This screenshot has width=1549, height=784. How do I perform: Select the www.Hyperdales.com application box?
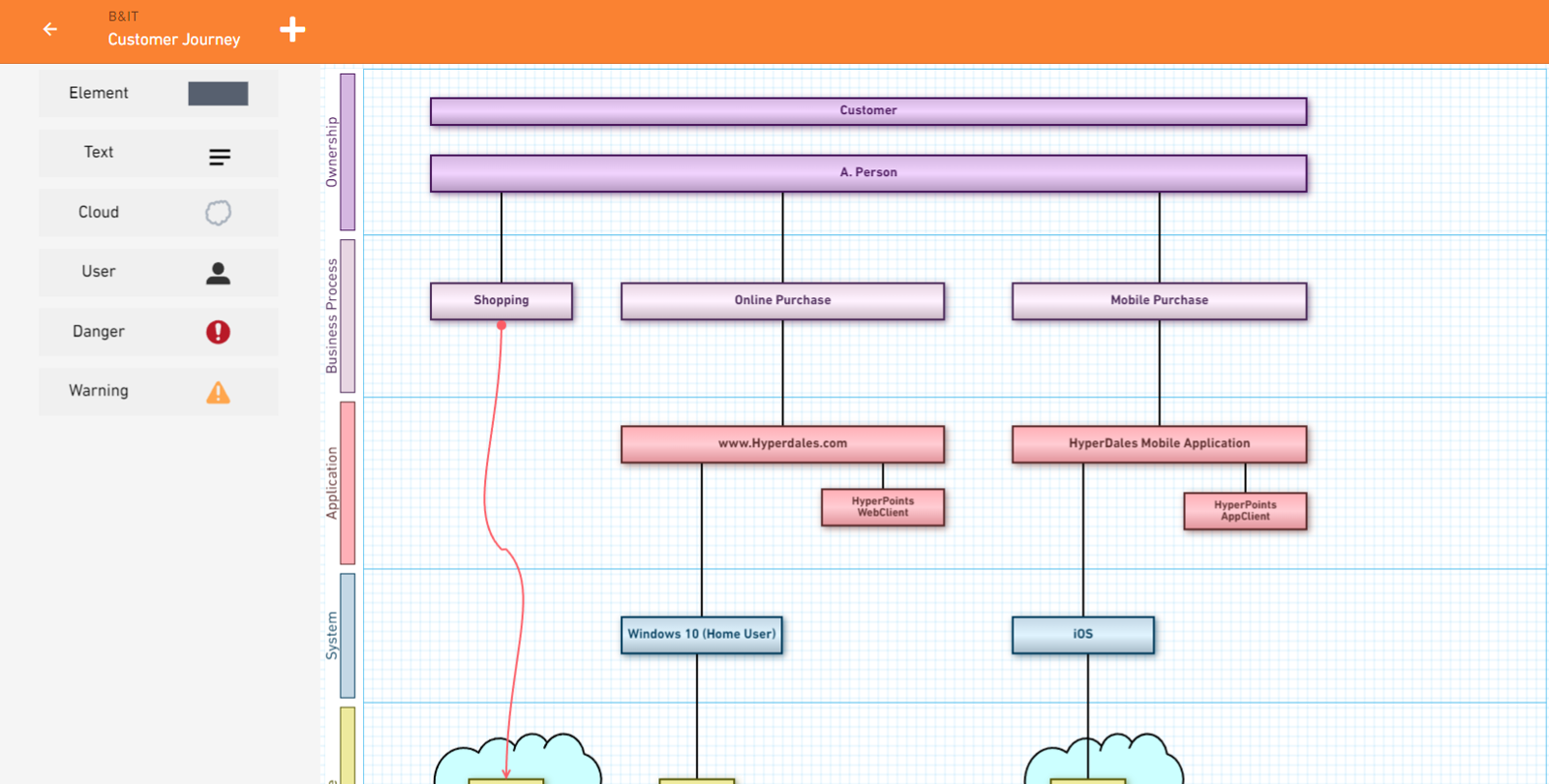782,444
